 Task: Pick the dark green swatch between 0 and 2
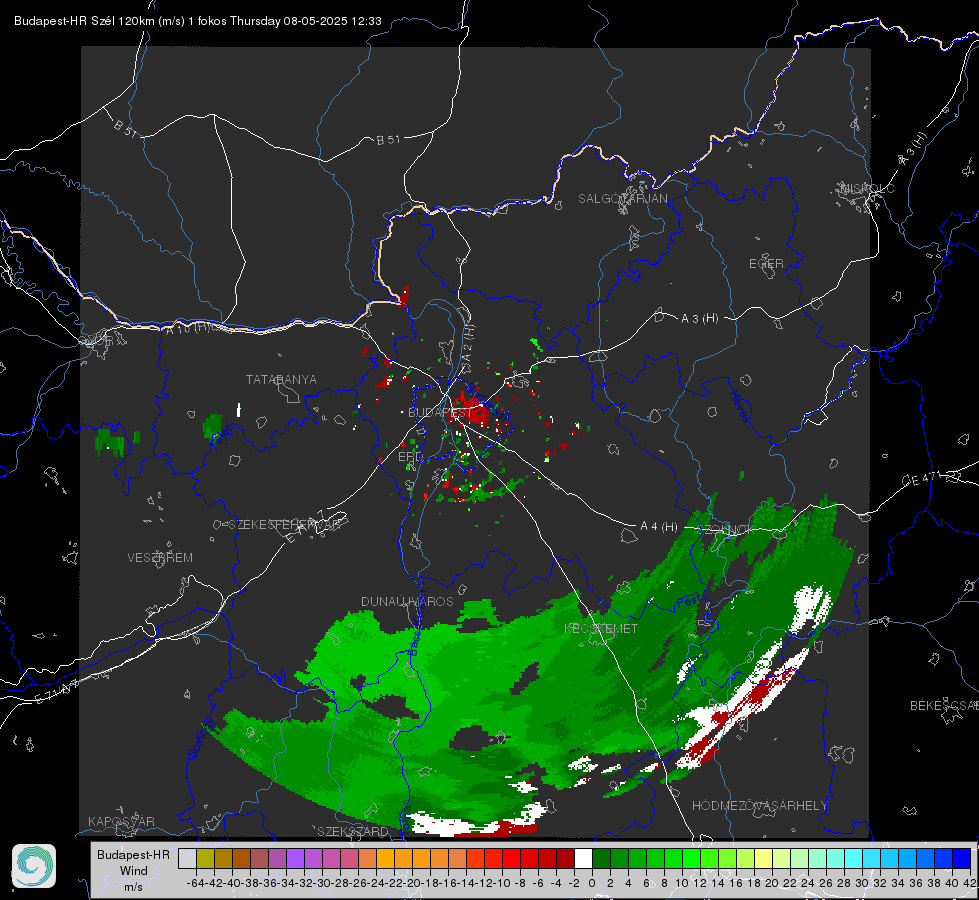601,859
